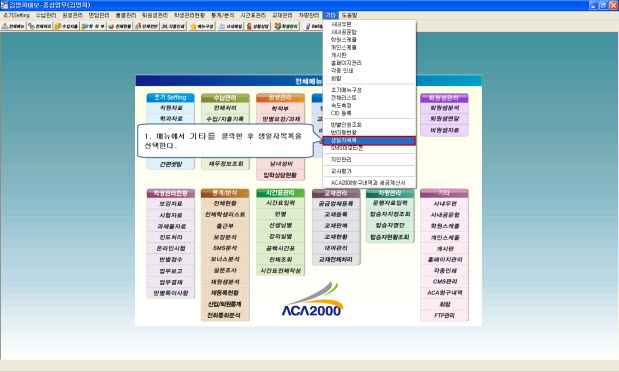Open 온라인시험 tile
The image size is (619, 372).
pyautogui.click(x=171, y=248)
